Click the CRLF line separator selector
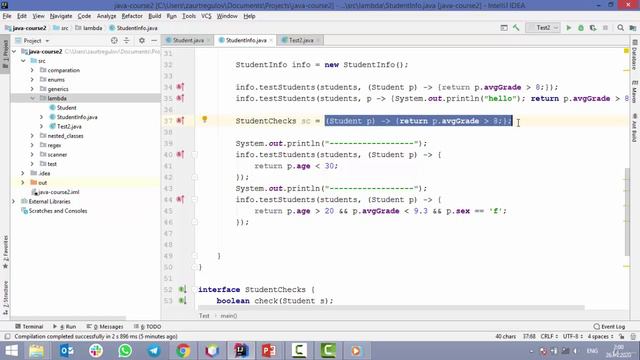640x360 pixels. point(549,337)
